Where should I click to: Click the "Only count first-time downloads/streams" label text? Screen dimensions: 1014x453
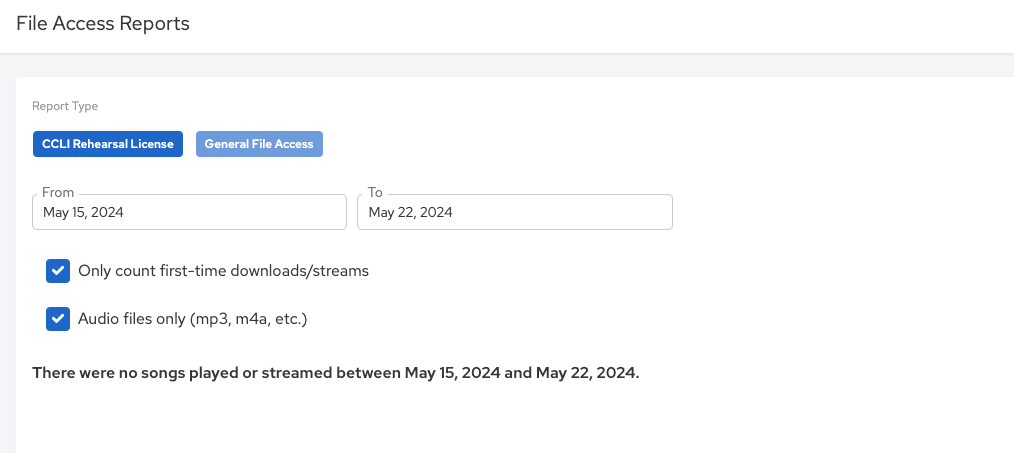(x=223, y=271)
